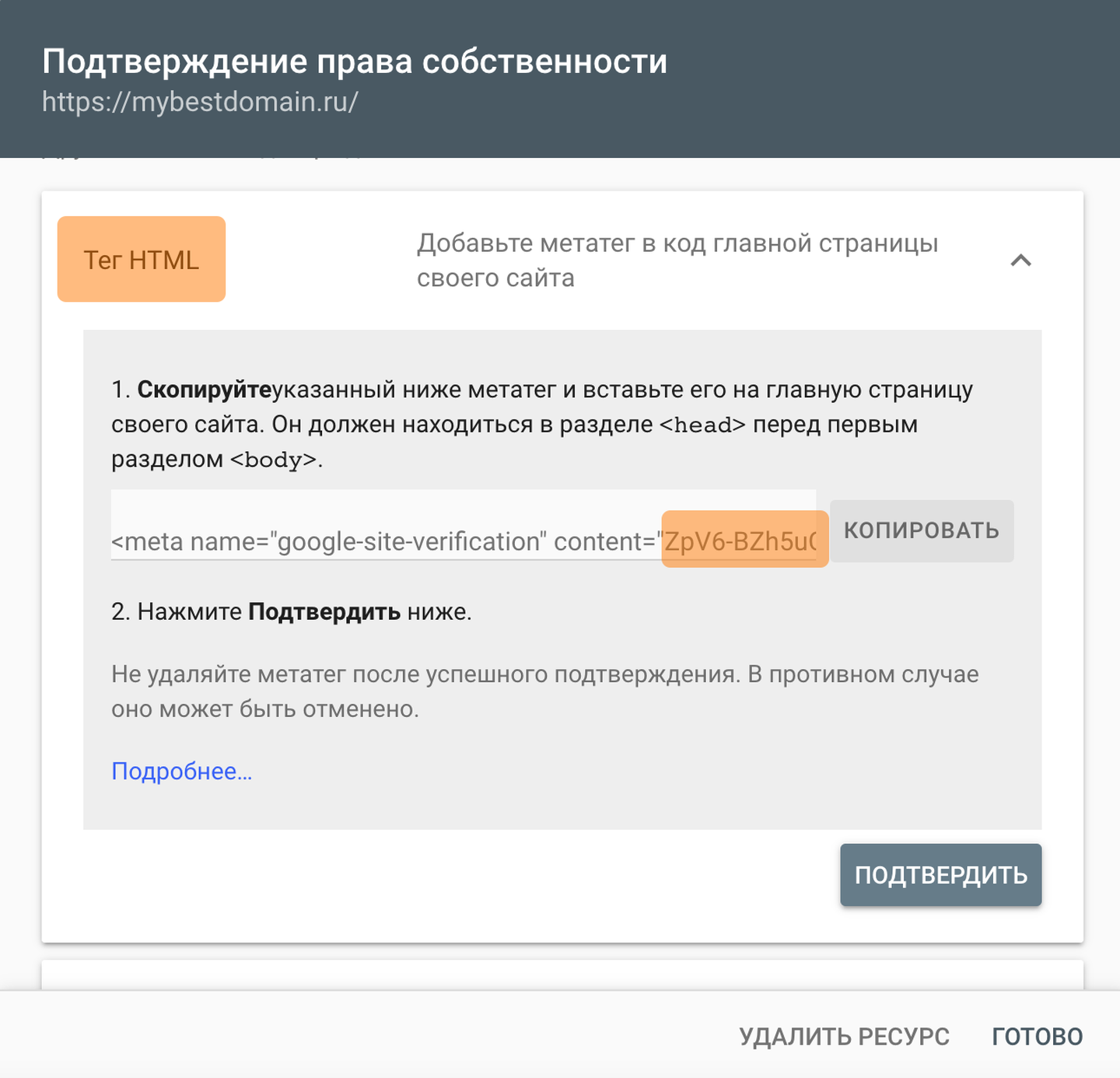The image size is (1120, 1078).
Task: Click the Подтверждение права собственности title
Action: (x=355, y=61)
